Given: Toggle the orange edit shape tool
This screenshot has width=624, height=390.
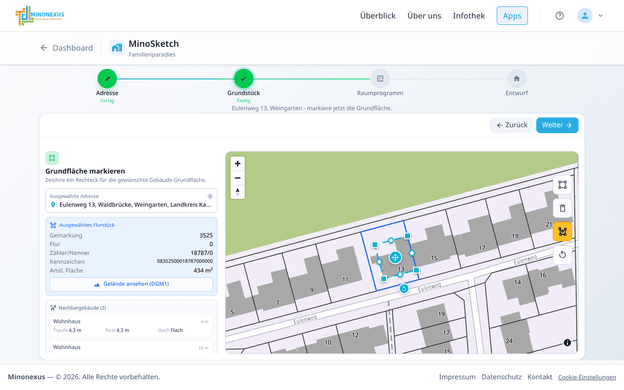Looking at the screenshot, I should click(x=562, y=232).
